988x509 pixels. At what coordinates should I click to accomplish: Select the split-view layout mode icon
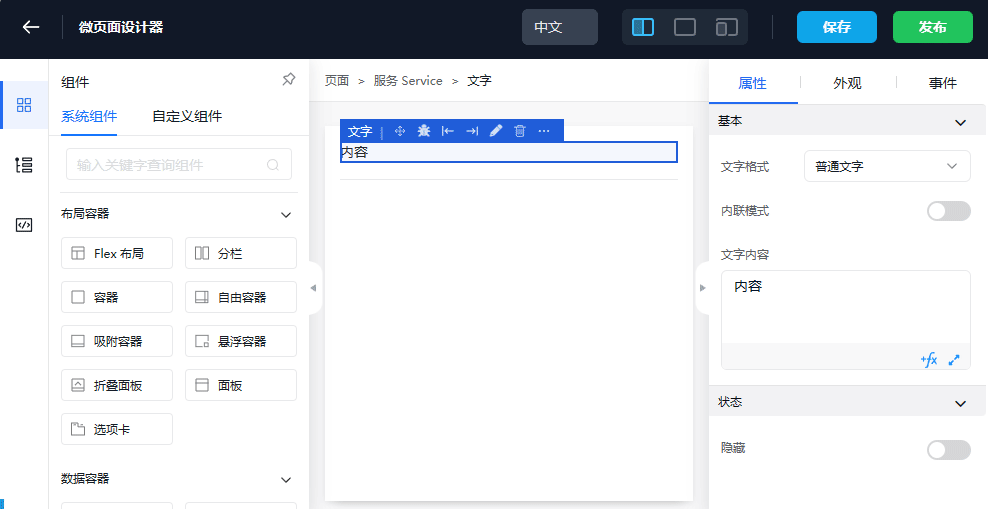pyautogui.click(x=643, y=27)
